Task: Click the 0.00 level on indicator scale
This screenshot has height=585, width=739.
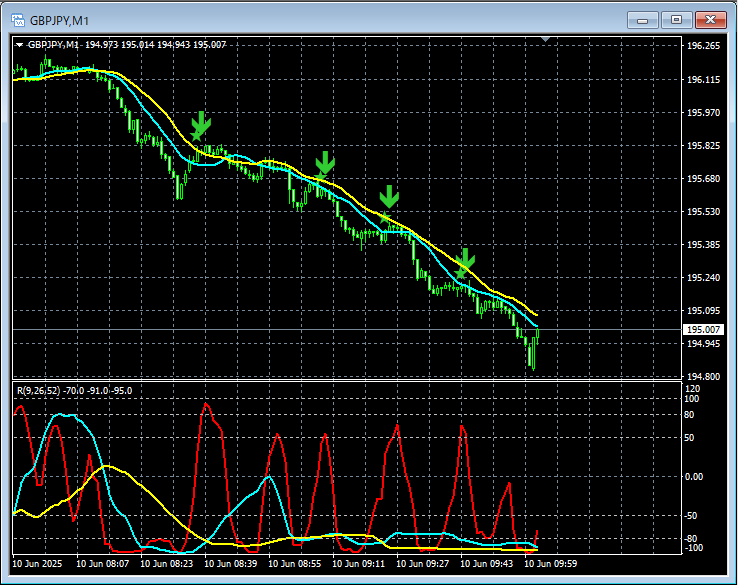Action: [693, 476]
